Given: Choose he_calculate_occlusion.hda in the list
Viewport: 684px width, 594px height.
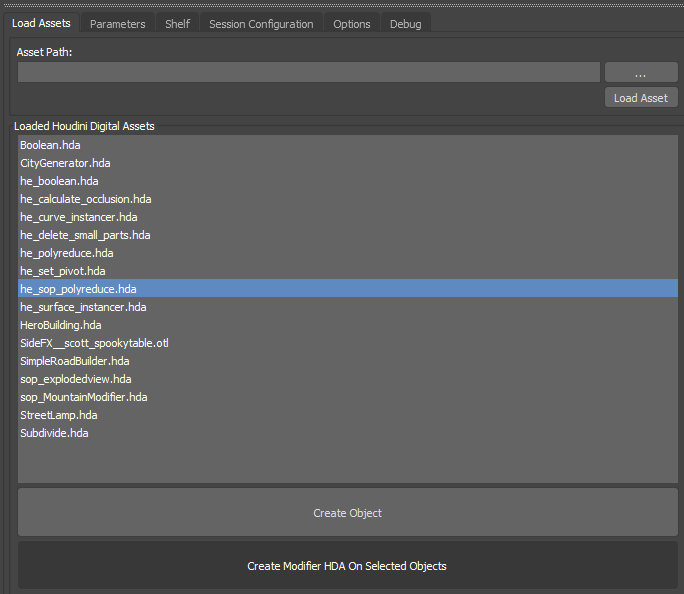Looking at the screenshot, I should click(85, 199).
